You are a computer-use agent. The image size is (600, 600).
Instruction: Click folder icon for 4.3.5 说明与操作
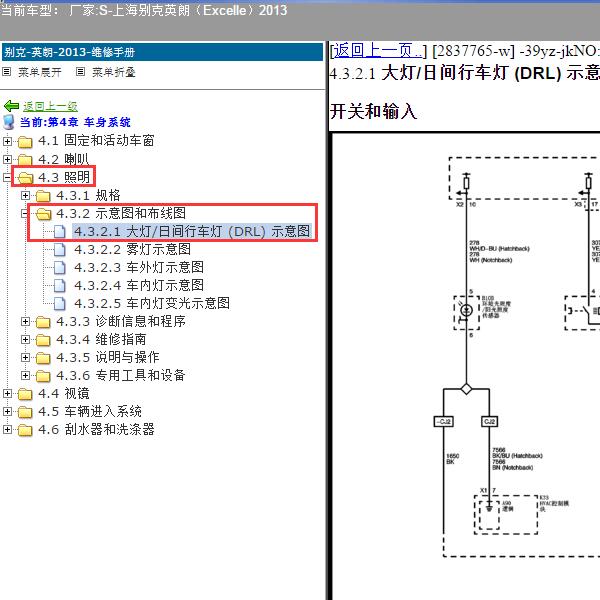[x=43, y=358]
